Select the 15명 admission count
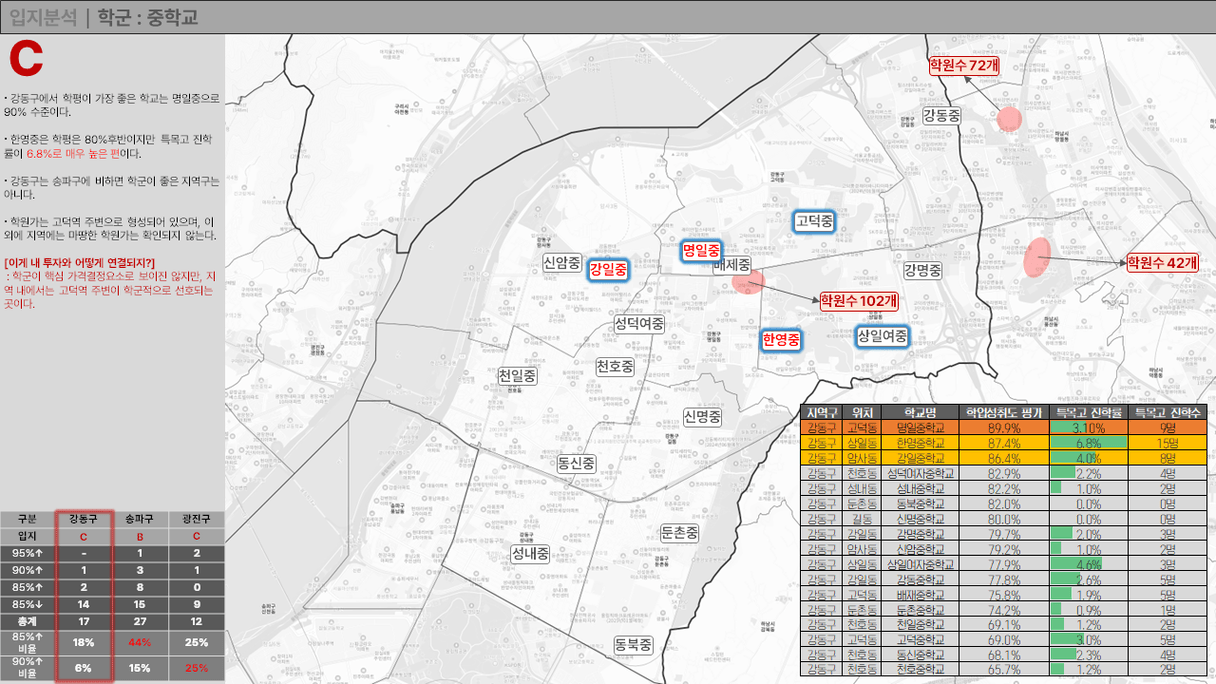This screenshot has width=1216, height=684. pos(1167,443)
